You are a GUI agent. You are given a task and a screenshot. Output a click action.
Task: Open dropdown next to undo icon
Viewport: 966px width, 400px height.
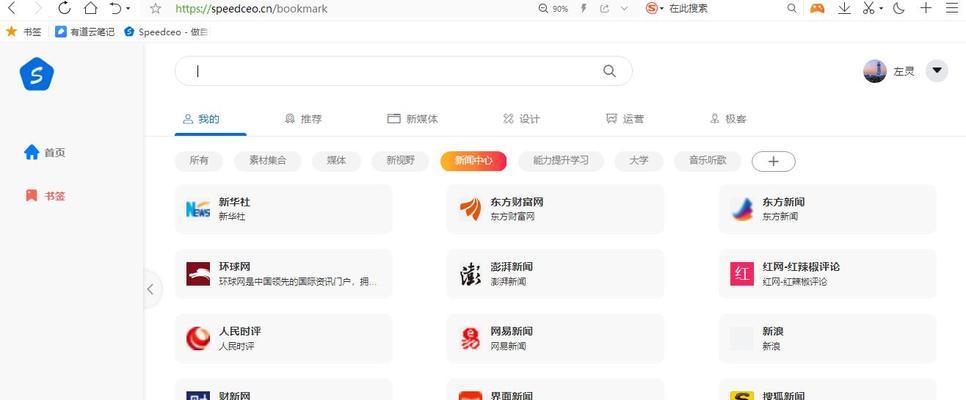coord(128,9)
